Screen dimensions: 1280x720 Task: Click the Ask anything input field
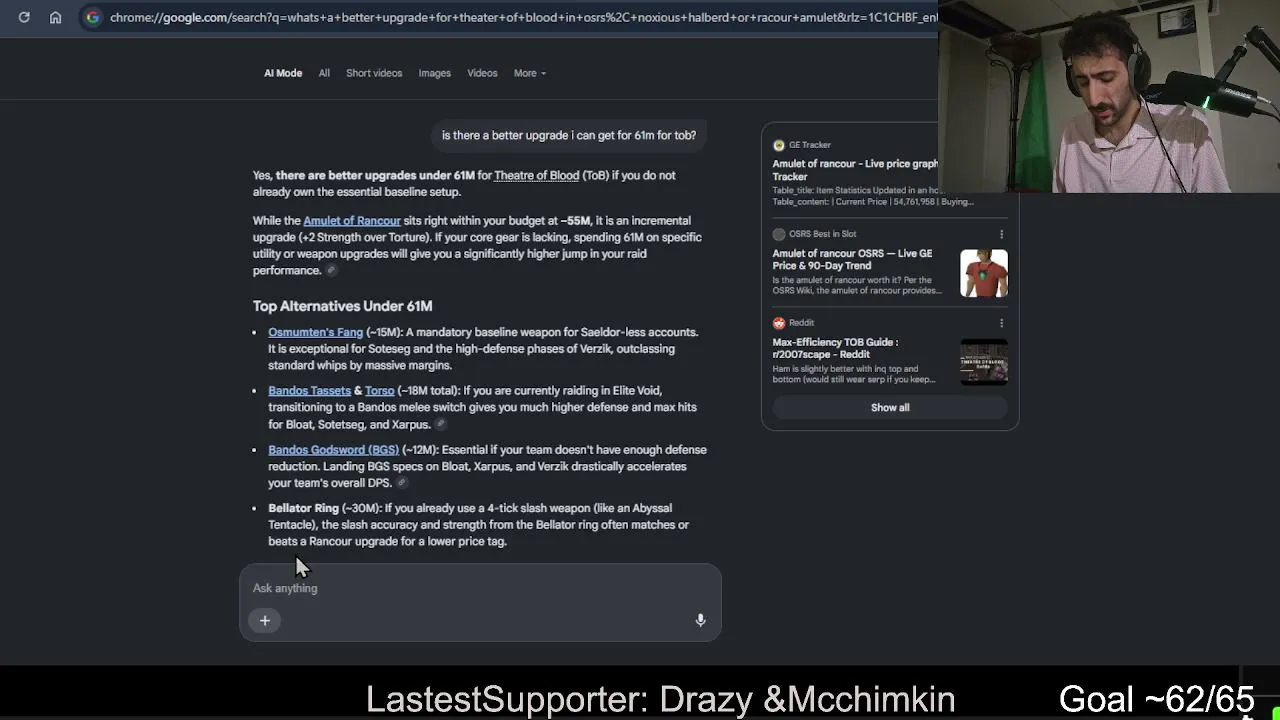[x=480, y=588]
